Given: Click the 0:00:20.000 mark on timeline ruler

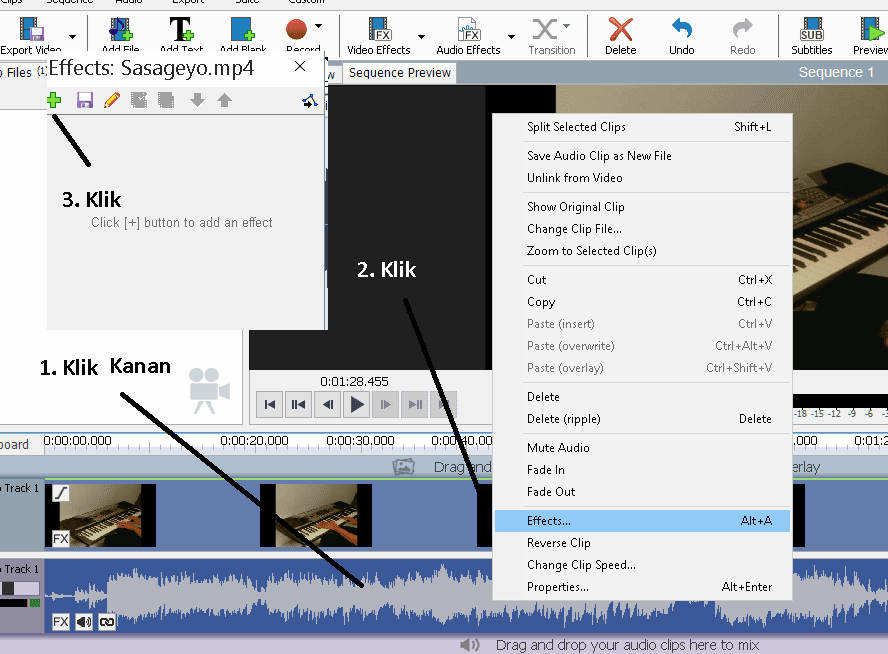Looking at the screenshot, I should point(254,441).
